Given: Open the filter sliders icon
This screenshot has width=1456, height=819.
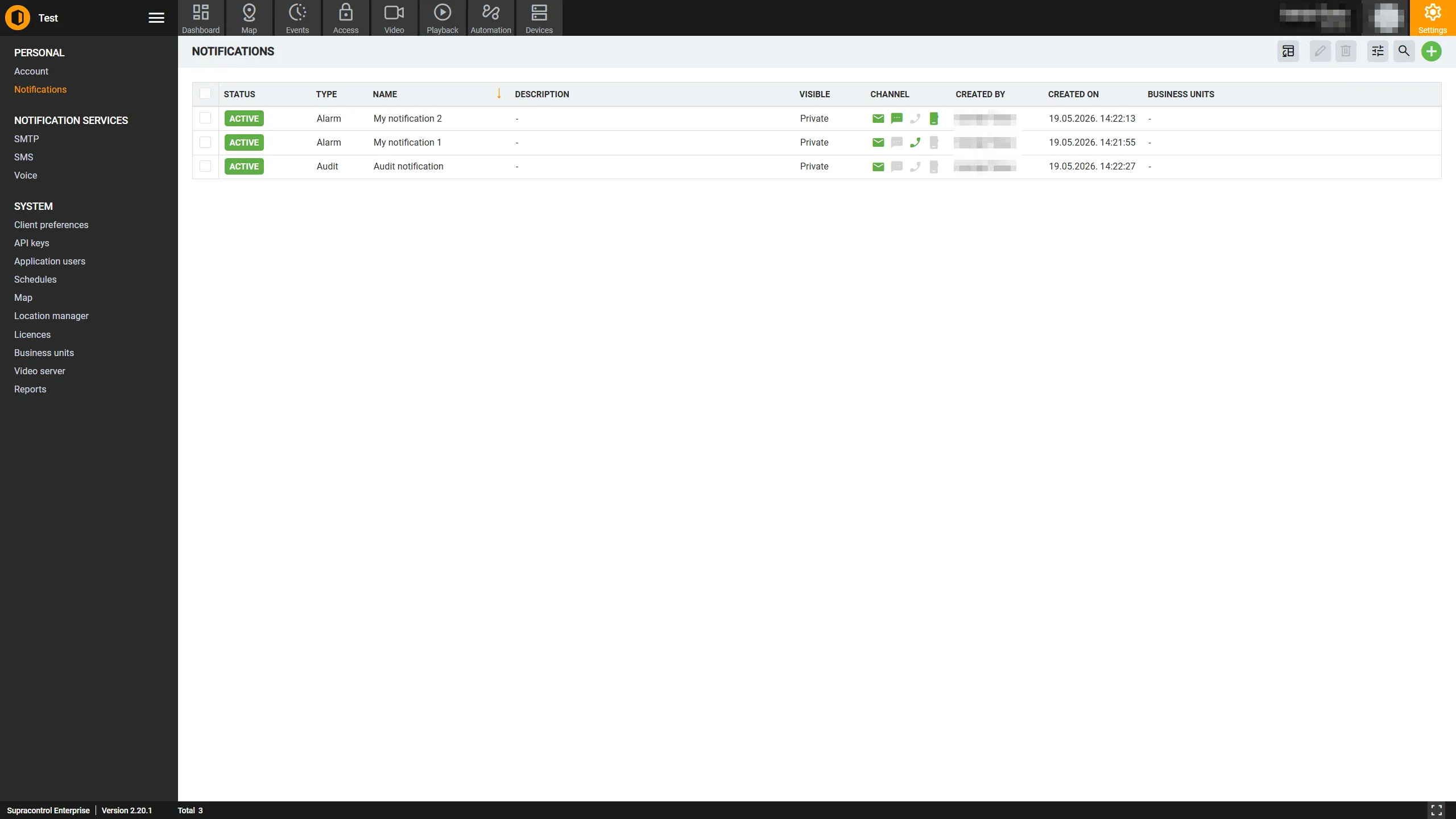Looking at the screenshot, I should point(1378,52).
